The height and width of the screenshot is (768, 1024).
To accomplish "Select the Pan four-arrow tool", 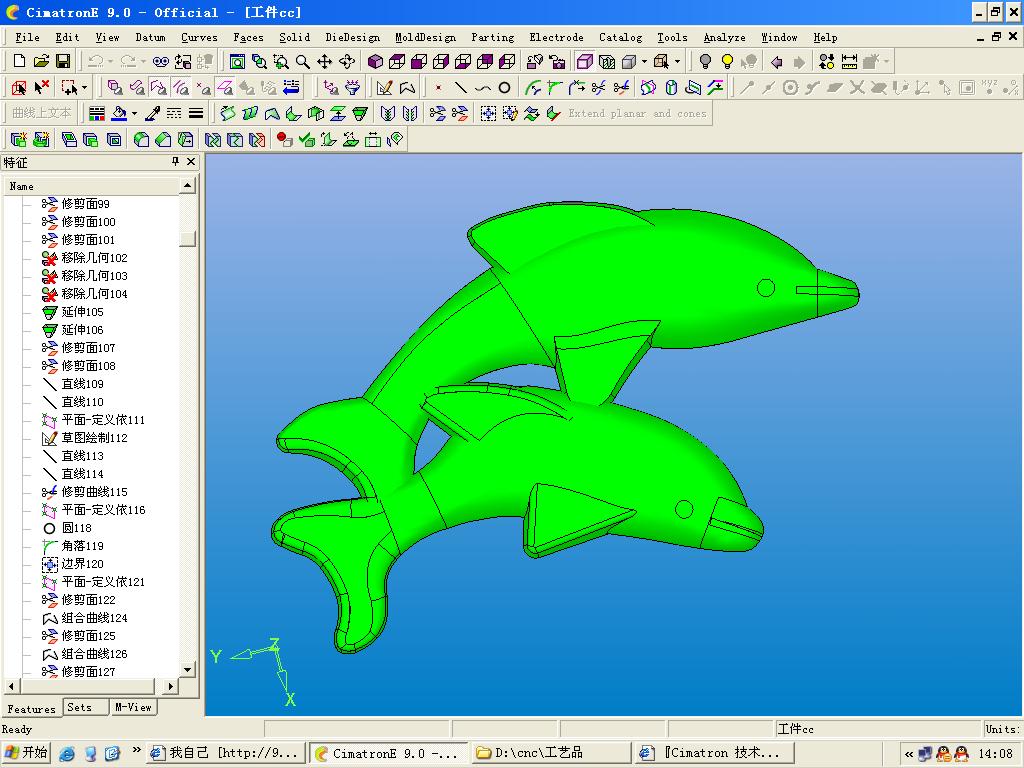I will coord(325,61).
